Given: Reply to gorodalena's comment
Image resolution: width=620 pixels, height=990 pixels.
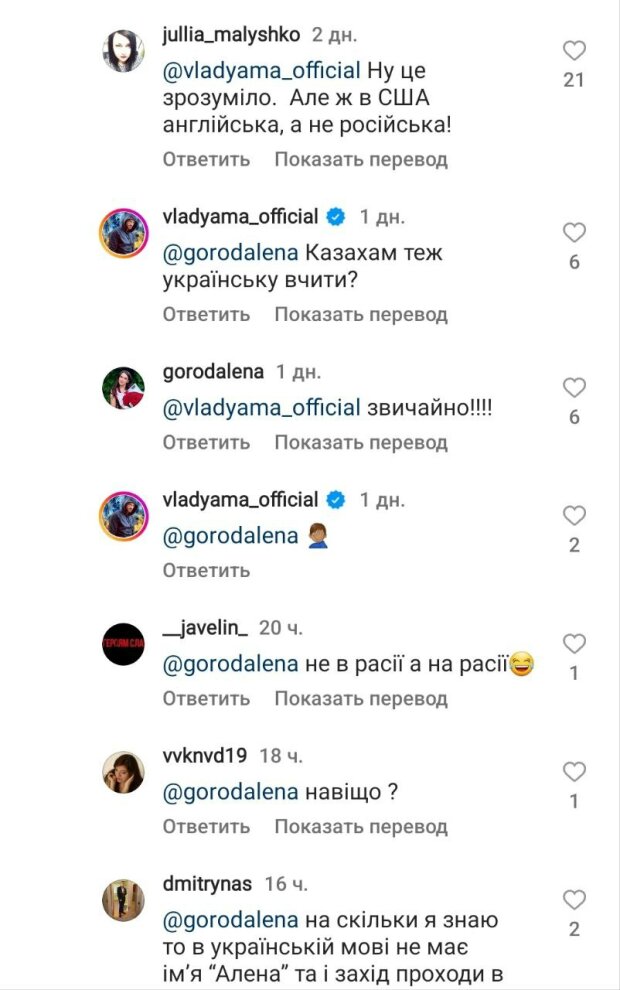Looking at the screenshot, I should pyautogui.click(x=206, y=442).
